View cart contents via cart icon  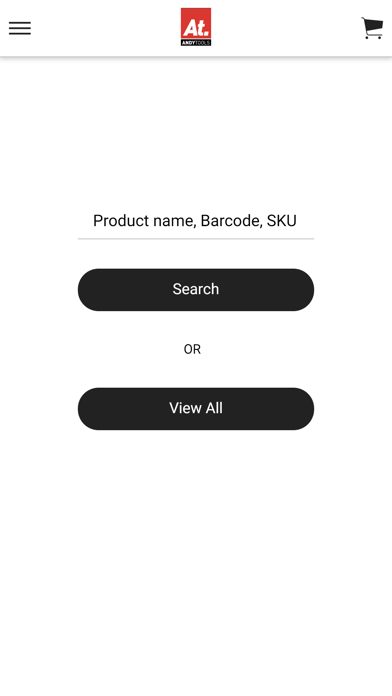(x=372, y=28)
